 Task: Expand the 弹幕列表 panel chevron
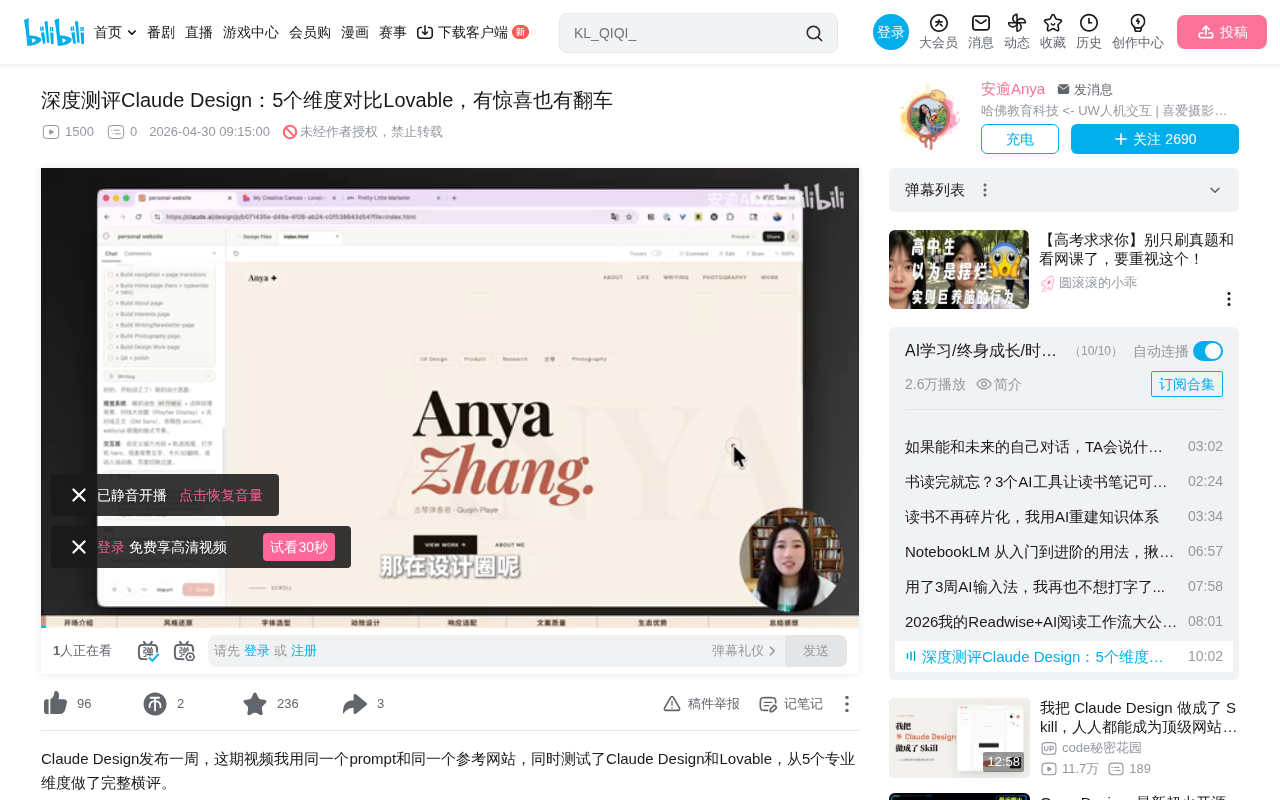tap(1215, 190)
